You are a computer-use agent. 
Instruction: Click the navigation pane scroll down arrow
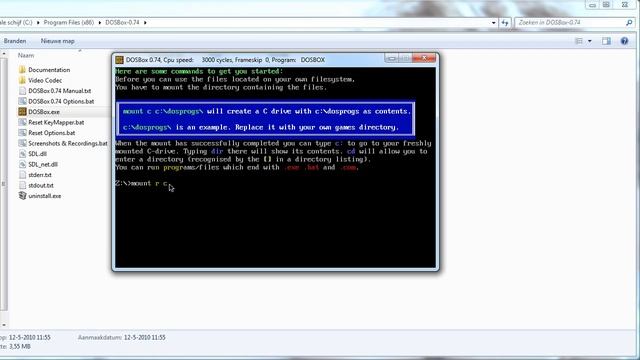(4, 325)
